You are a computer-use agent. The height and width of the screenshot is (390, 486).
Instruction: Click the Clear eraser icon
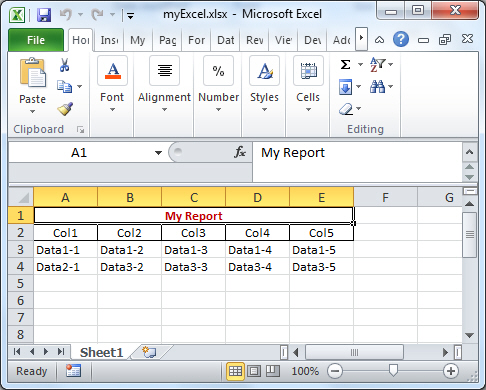pyautogui.click(x=346, y=109)
